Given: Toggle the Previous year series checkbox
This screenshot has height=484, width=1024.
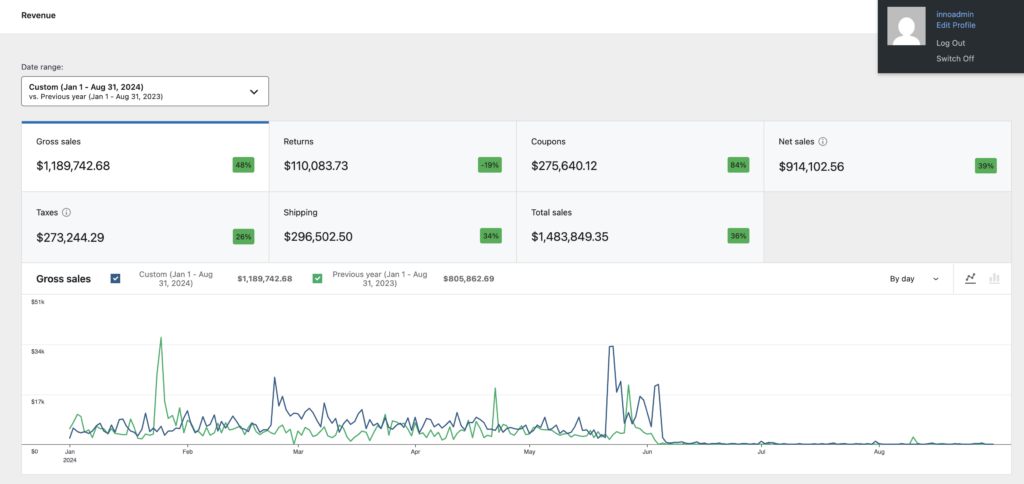Looking at the screenshot, I should pyautogui.click(x=318, y=279).
